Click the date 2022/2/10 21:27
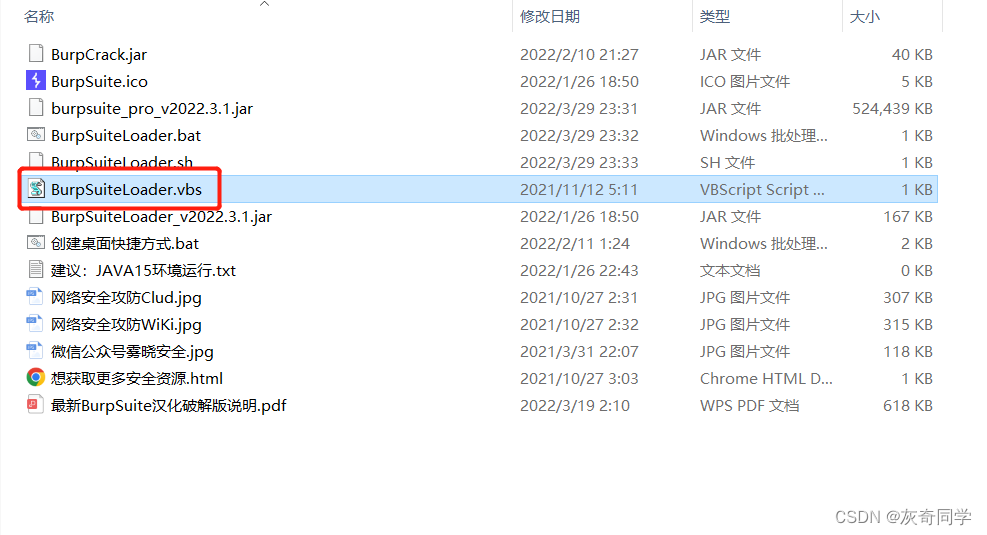 (x=579, y=55)
